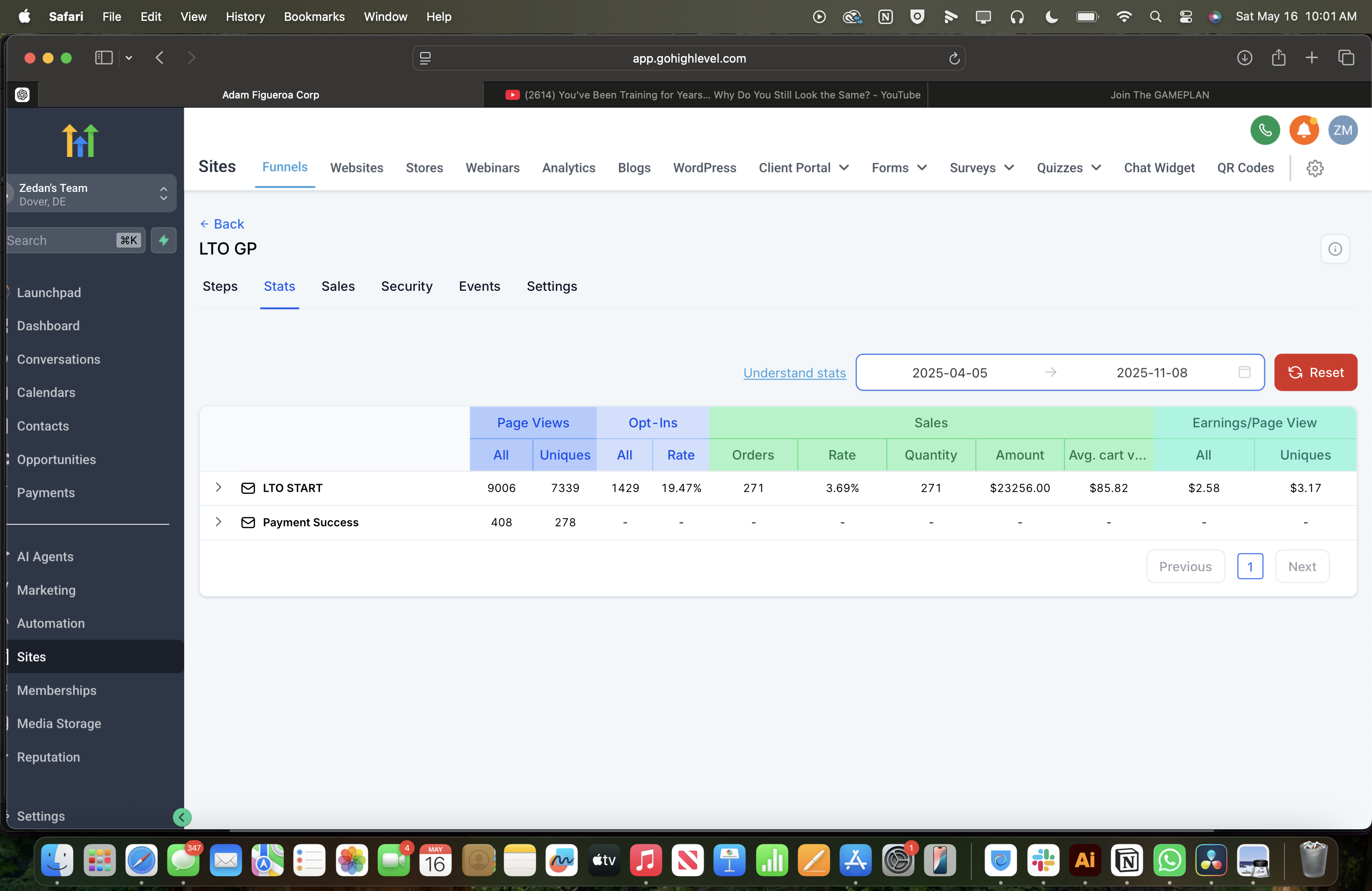1372x891 pixels.
Task: Click the green phone call icon
Action: point(1265,130)
